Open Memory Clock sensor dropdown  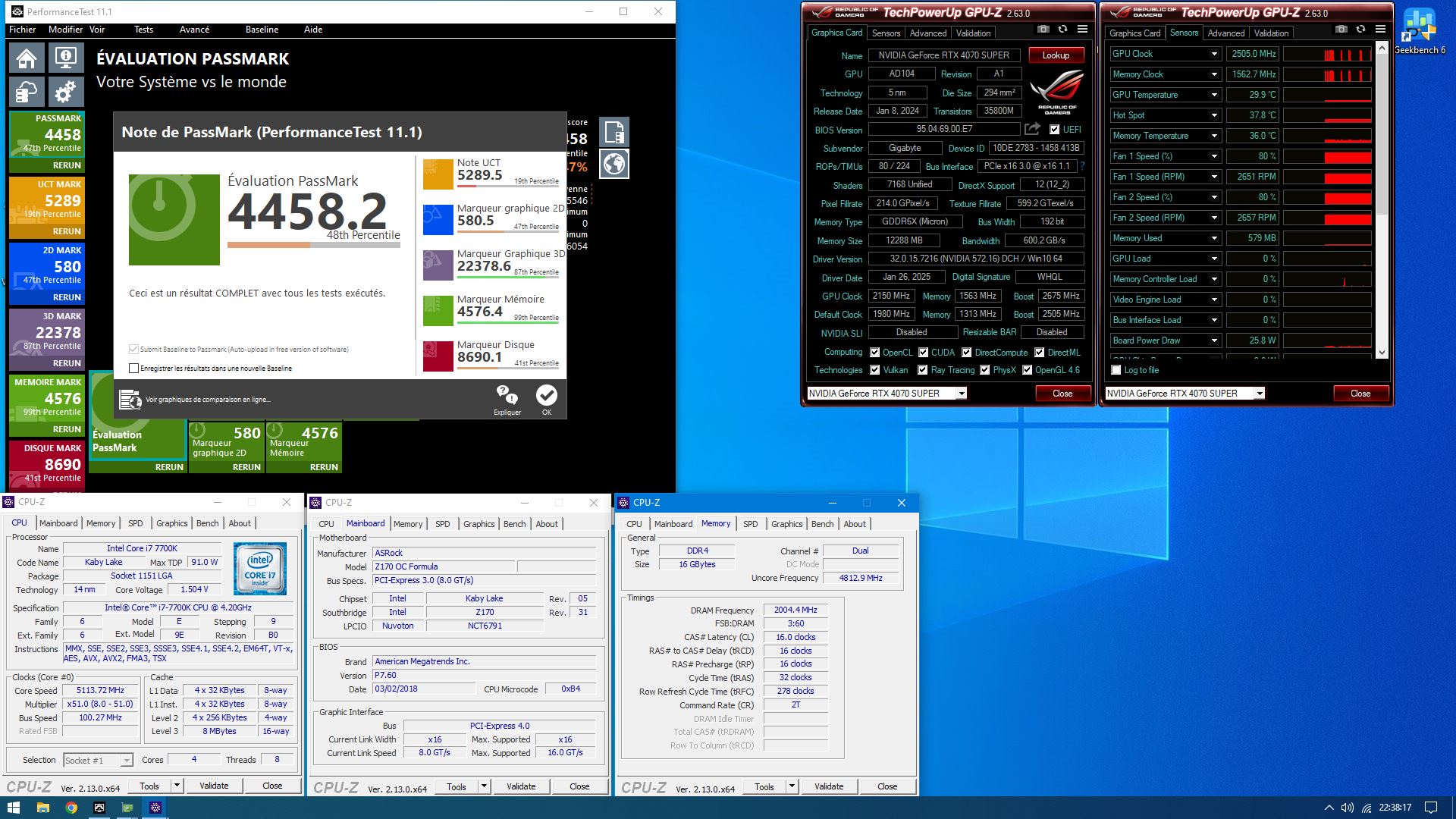[1214, 74]
